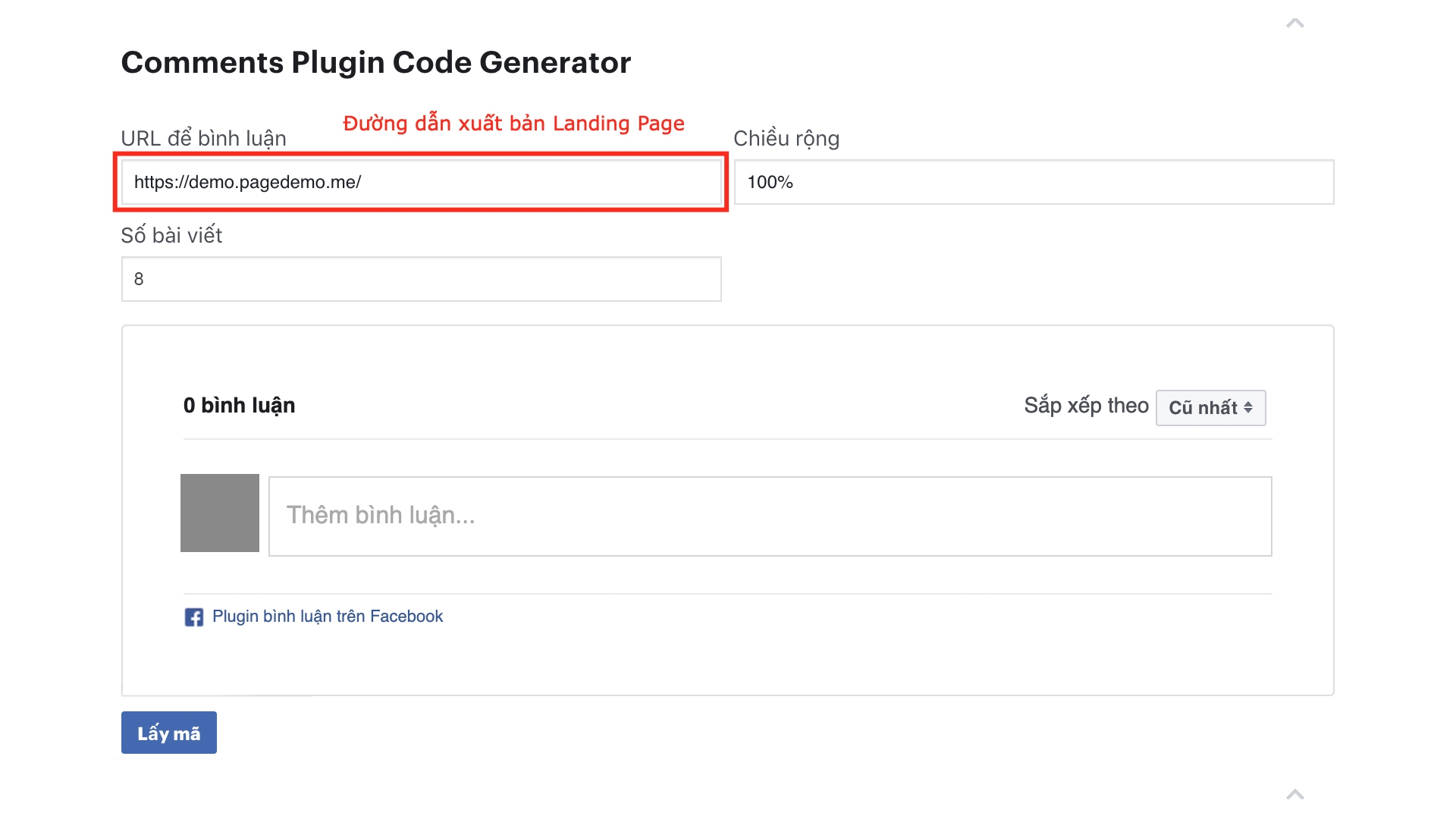Click the Comments Plugin Code Generator heading
The height and width of the screenshot is (819, 1456).
[x=375, y=62]
